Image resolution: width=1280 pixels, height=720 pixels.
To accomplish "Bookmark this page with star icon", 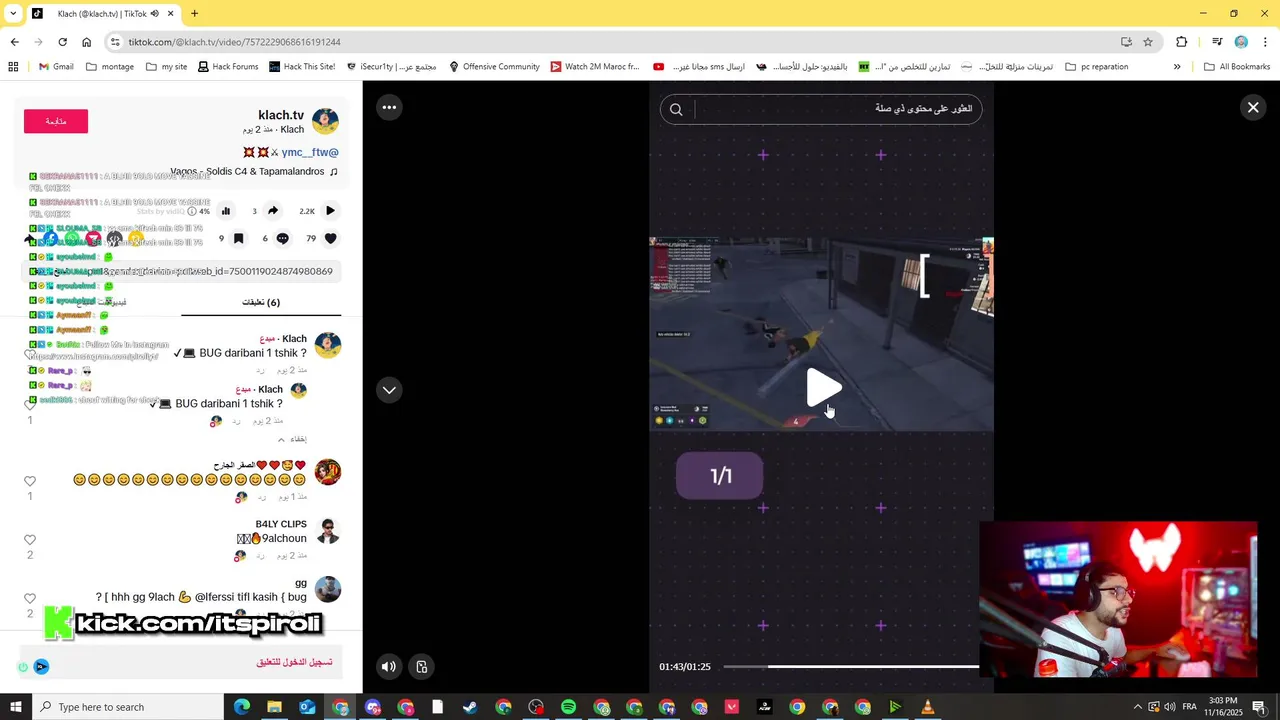I will [1148, 42].
